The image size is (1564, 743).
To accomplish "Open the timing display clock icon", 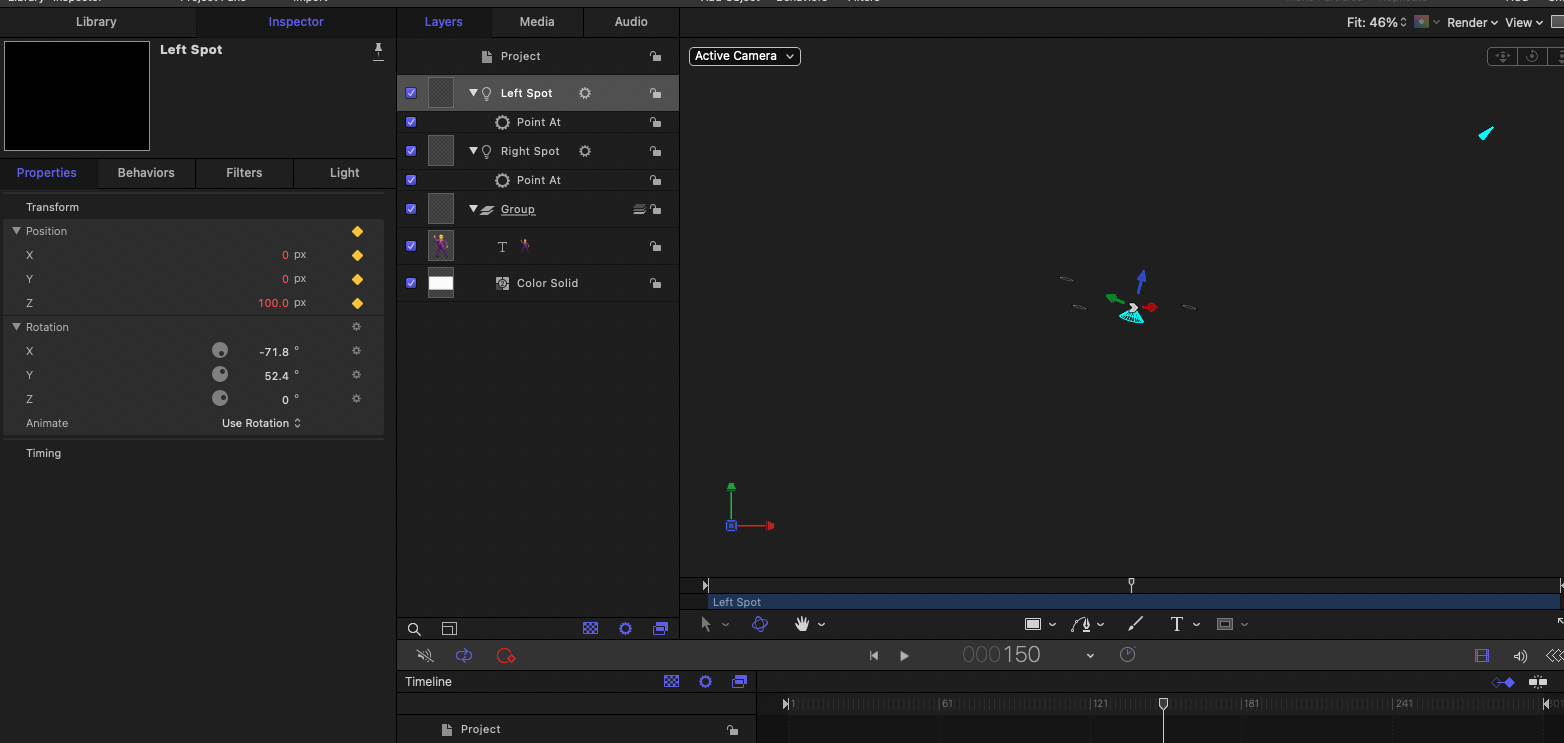I will (x=1128, y=655).
